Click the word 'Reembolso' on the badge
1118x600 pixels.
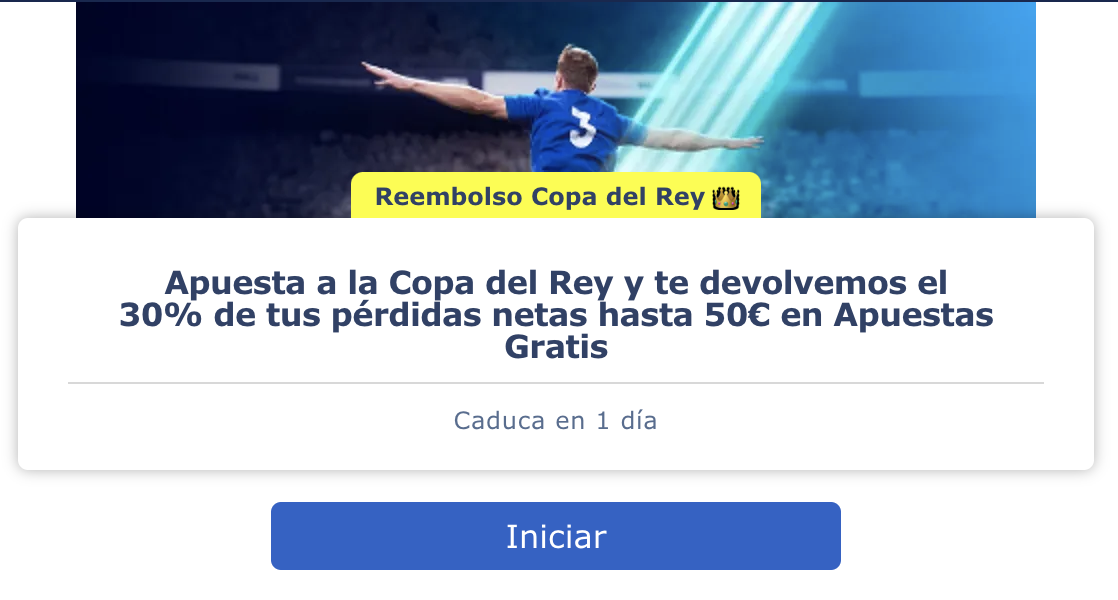pyautogui.click(x=448, y=197)
